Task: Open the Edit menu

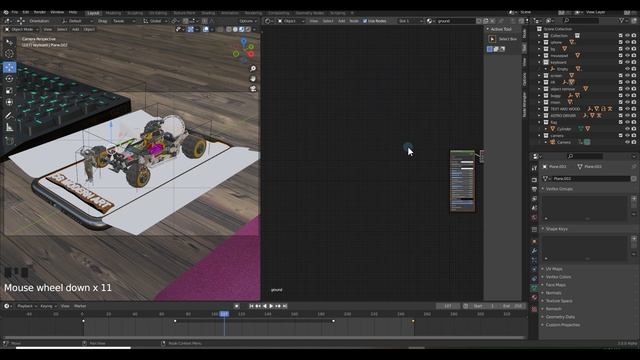Action: click(x=26, y=12)
